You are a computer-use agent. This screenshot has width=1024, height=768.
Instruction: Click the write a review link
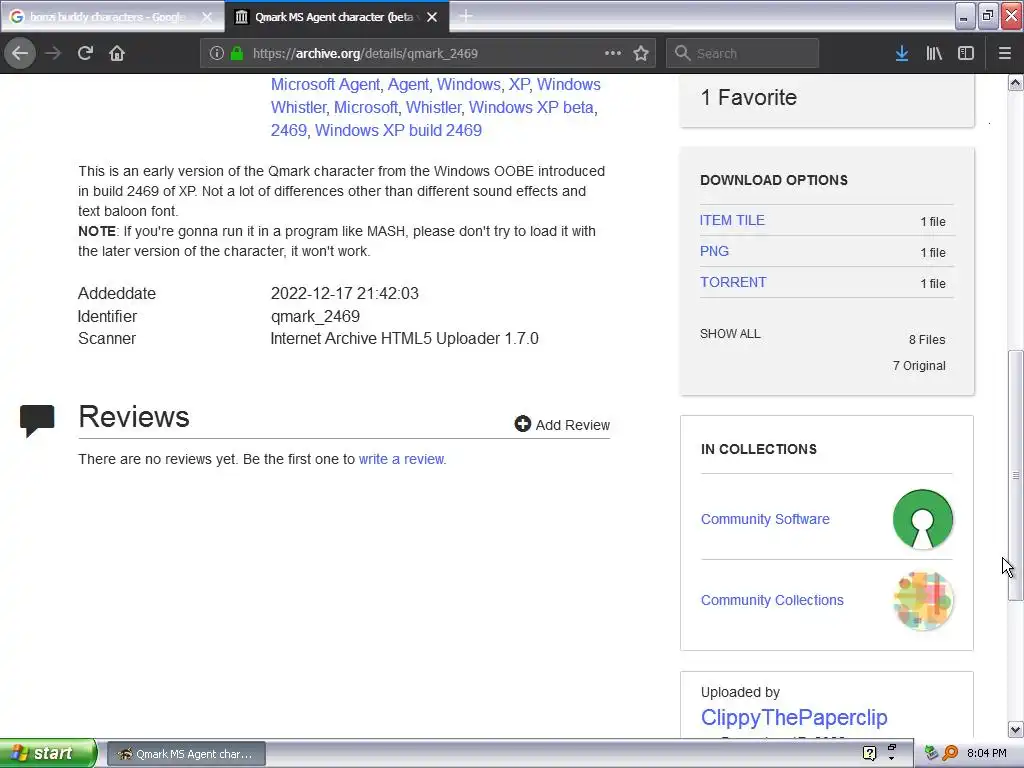tap(402, 459)
